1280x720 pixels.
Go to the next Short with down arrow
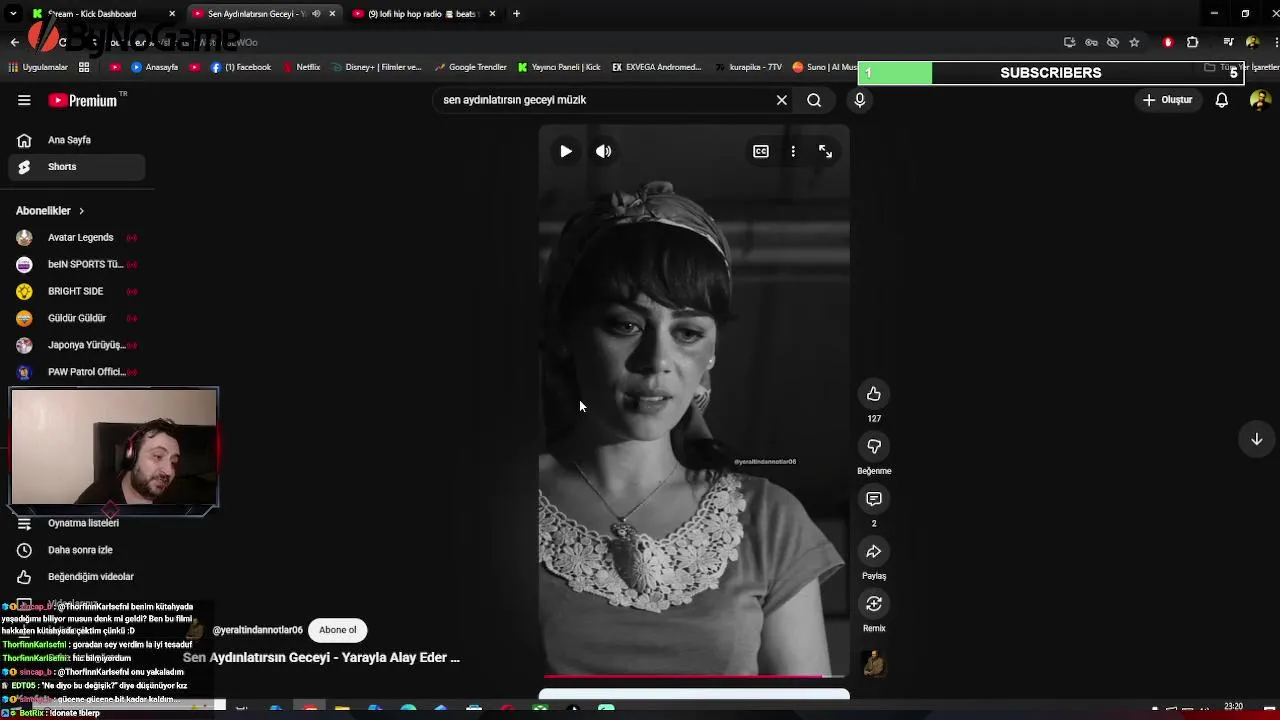pos(1256,439)
